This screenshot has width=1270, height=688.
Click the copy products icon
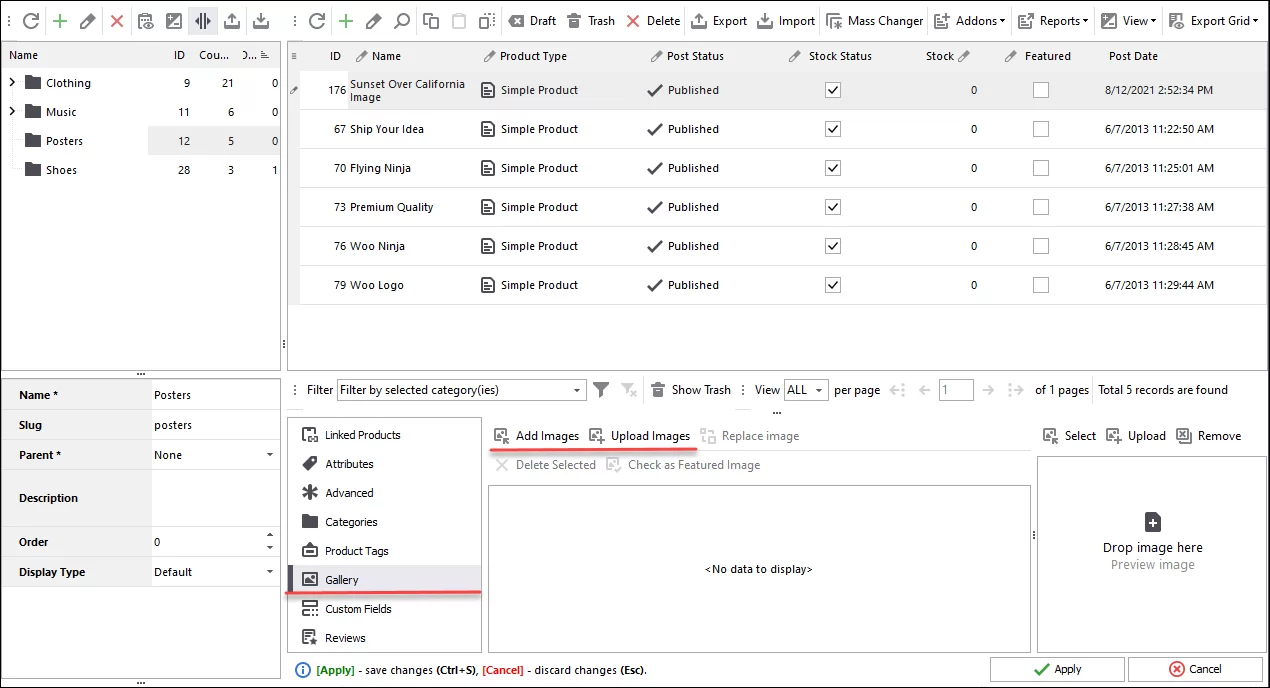[x=430, y=20]
